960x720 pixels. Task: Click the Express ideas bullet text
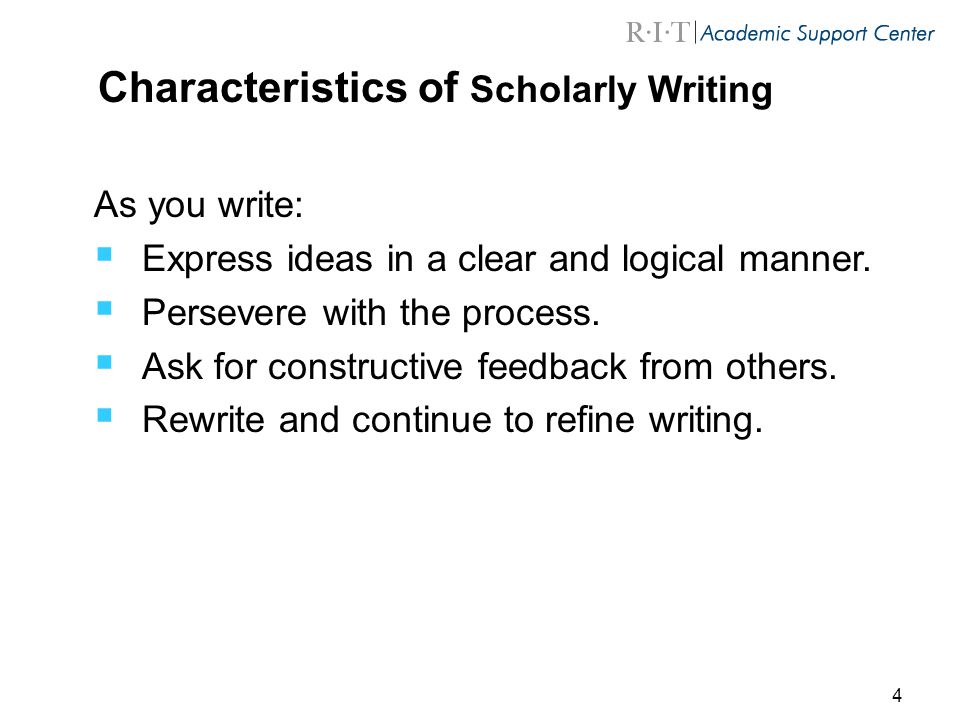(x=506, y=260)
